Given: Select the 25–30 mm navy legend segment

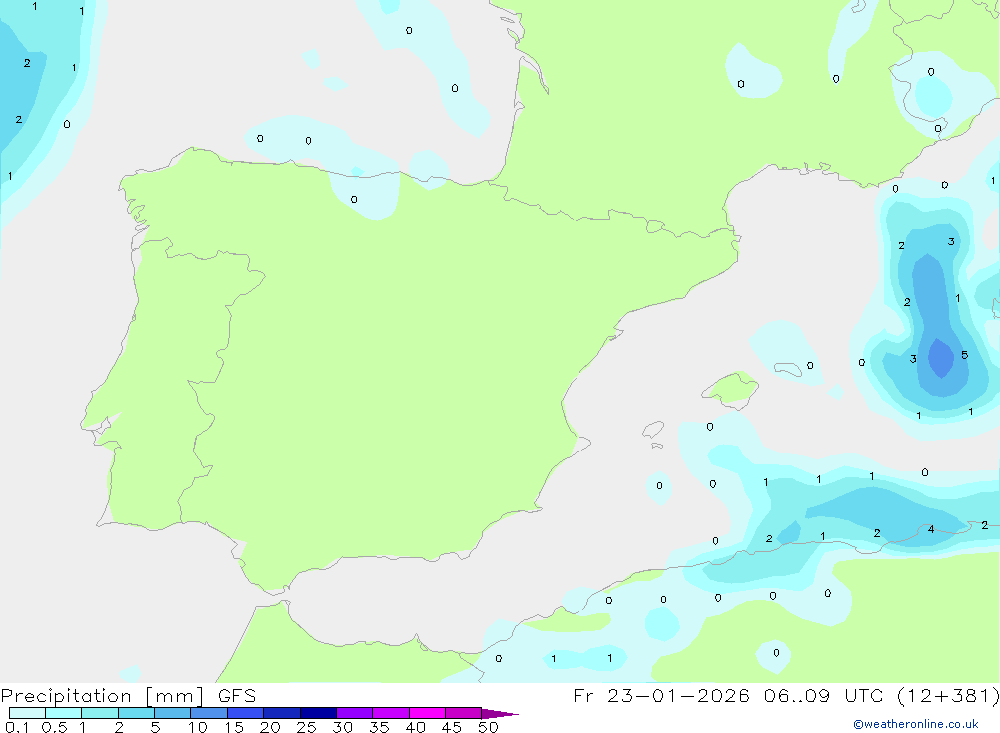Looking at the screenshot, I should click(x=318, y=713).
